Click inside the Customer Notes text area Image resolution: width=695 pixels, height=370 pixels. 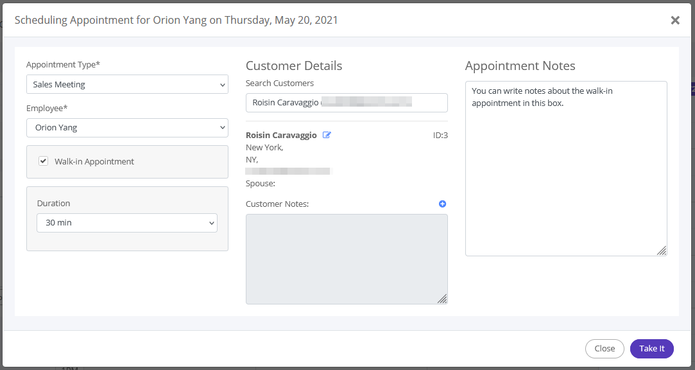point(347,259)
